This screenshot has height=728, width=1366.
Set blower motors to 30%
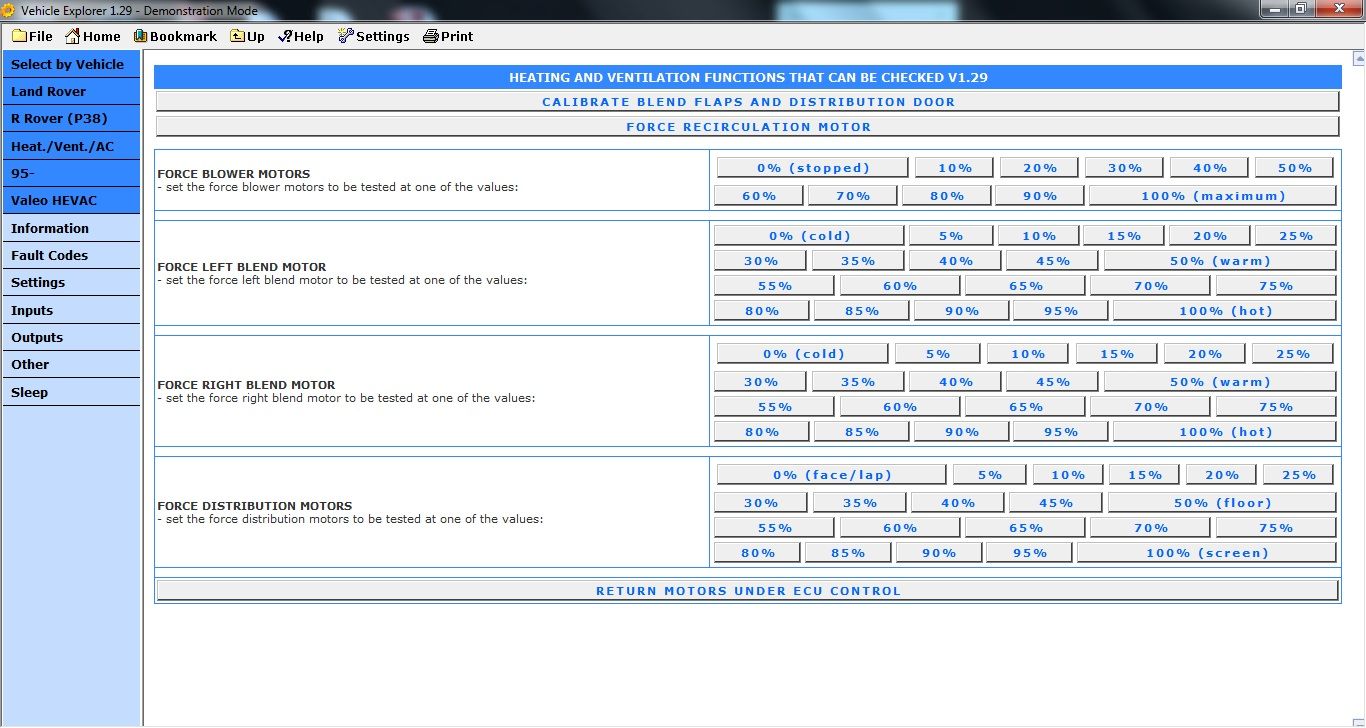pos(1124,168)
